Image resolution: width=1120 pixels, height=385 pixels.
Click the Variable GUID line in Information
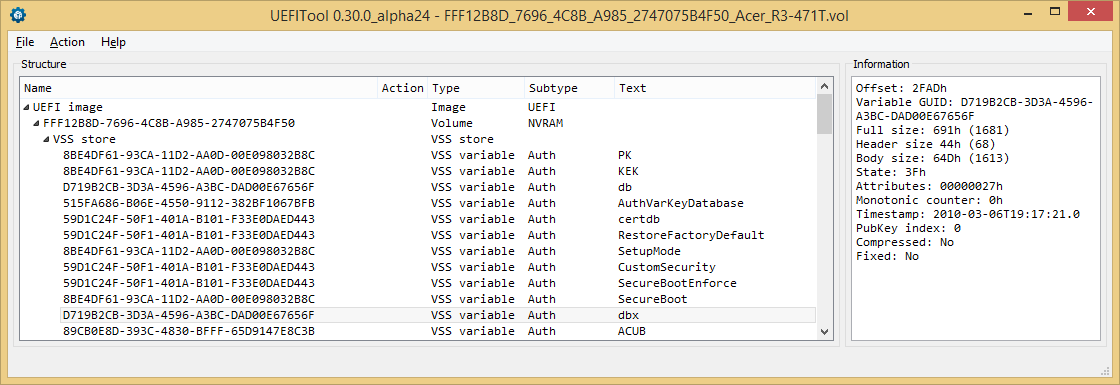pyautogui.click(x=974, y=109)
